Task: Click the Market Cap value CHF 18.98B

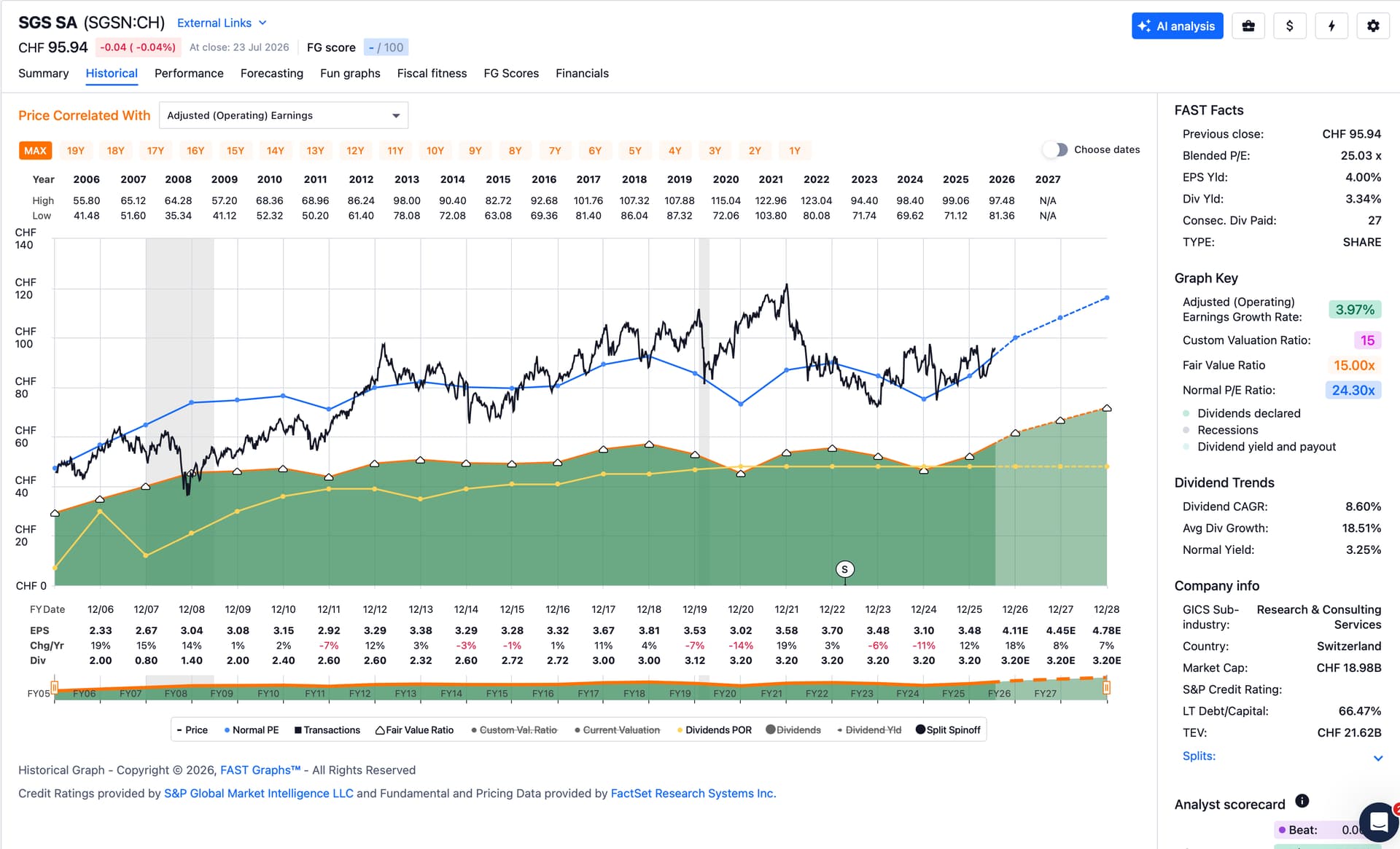Action: point(1349,668)
